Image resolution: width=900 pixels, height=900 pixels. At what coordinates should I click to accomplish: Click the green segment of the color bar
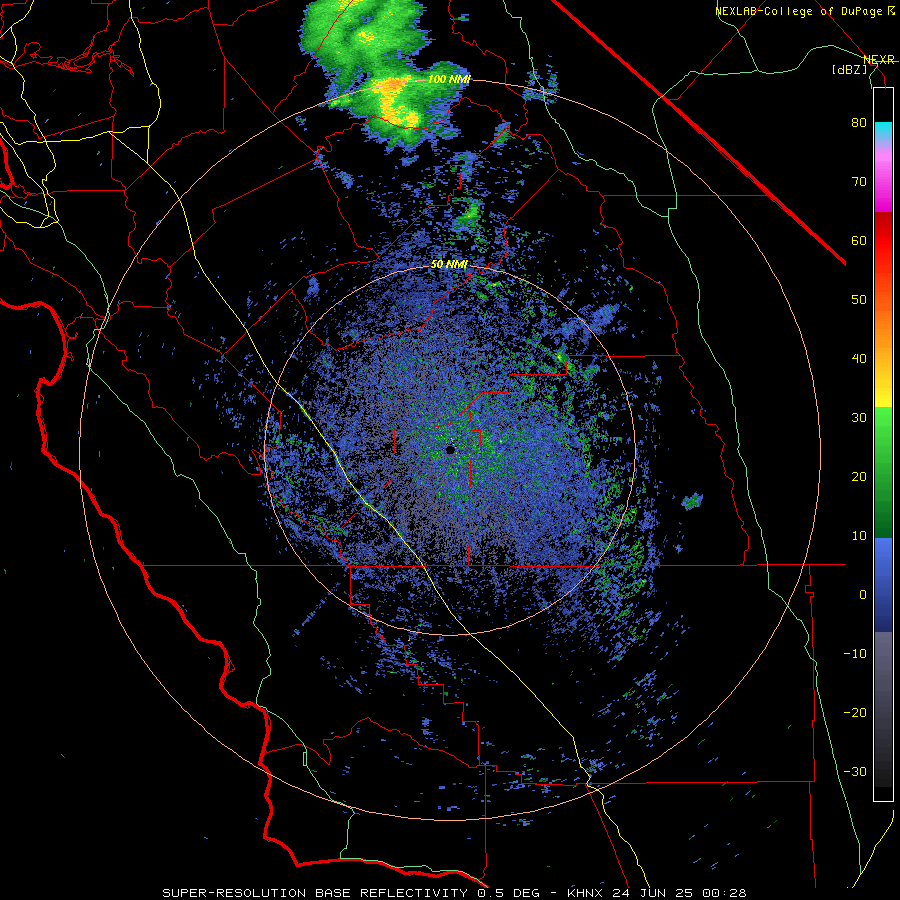[x=883, y=472]
